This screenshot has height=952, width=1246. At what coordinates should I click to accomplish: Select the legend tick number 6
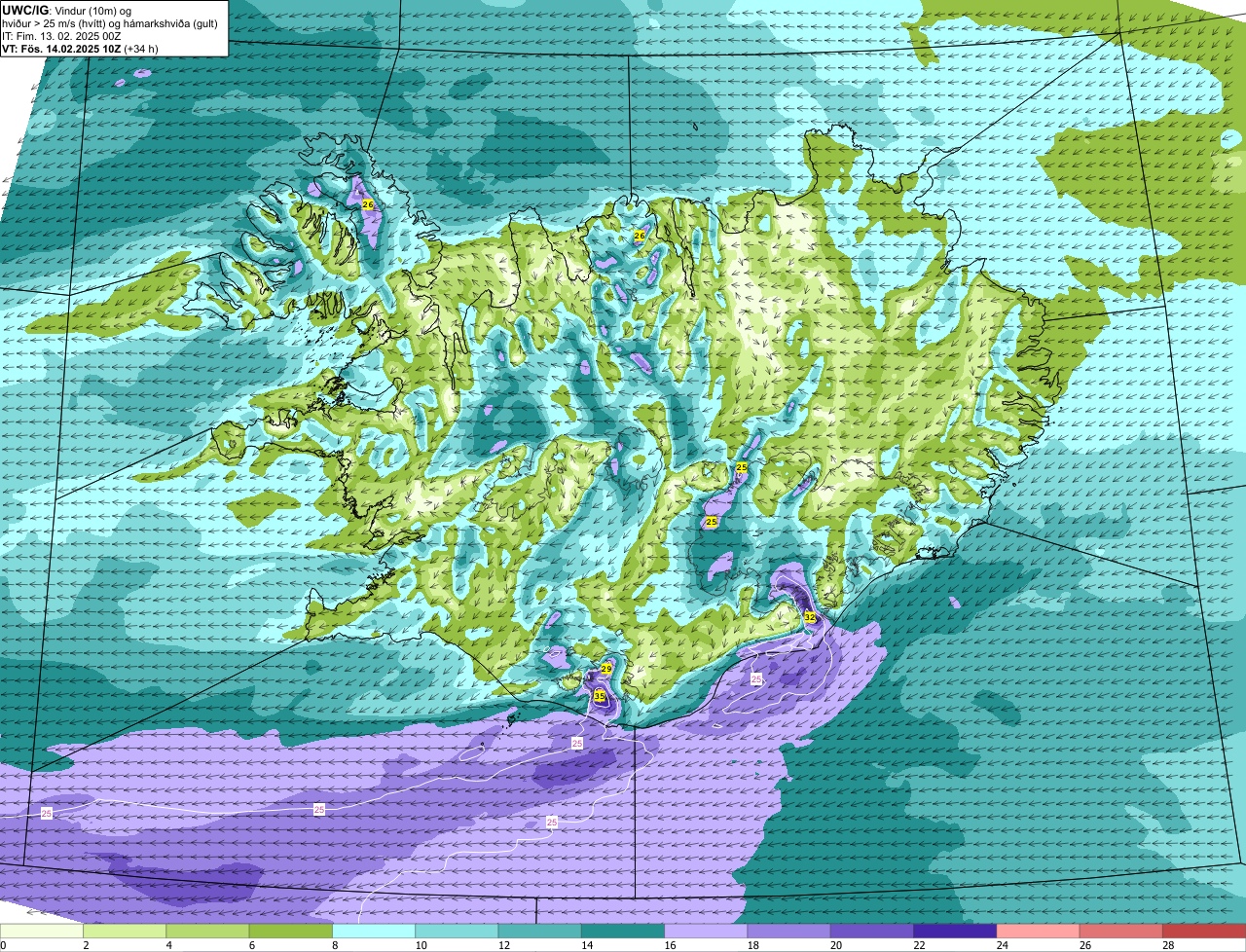point(251,945)
